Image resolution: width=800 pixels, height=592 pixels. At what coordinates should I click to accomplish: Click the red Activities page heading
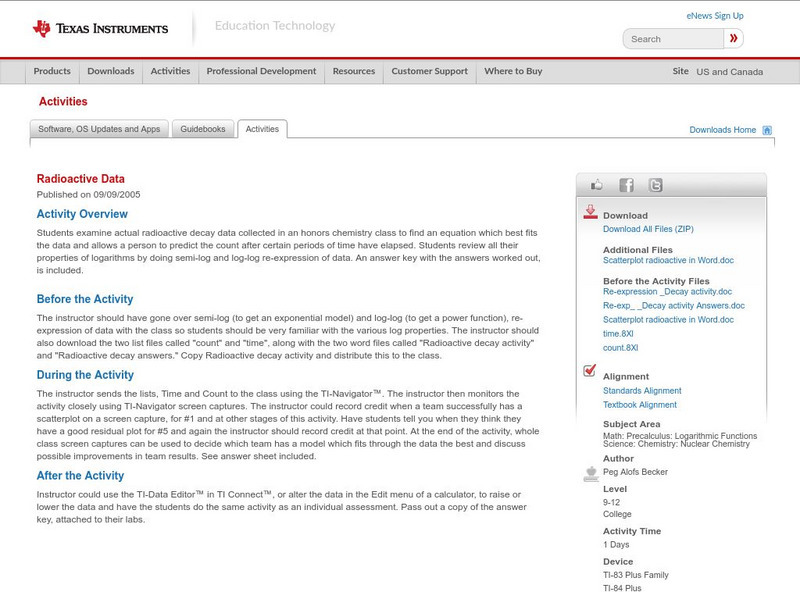point(63,102)
